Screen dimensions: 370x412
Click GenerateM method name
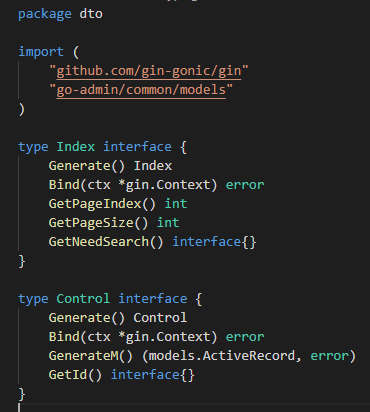tap(83, 356)
